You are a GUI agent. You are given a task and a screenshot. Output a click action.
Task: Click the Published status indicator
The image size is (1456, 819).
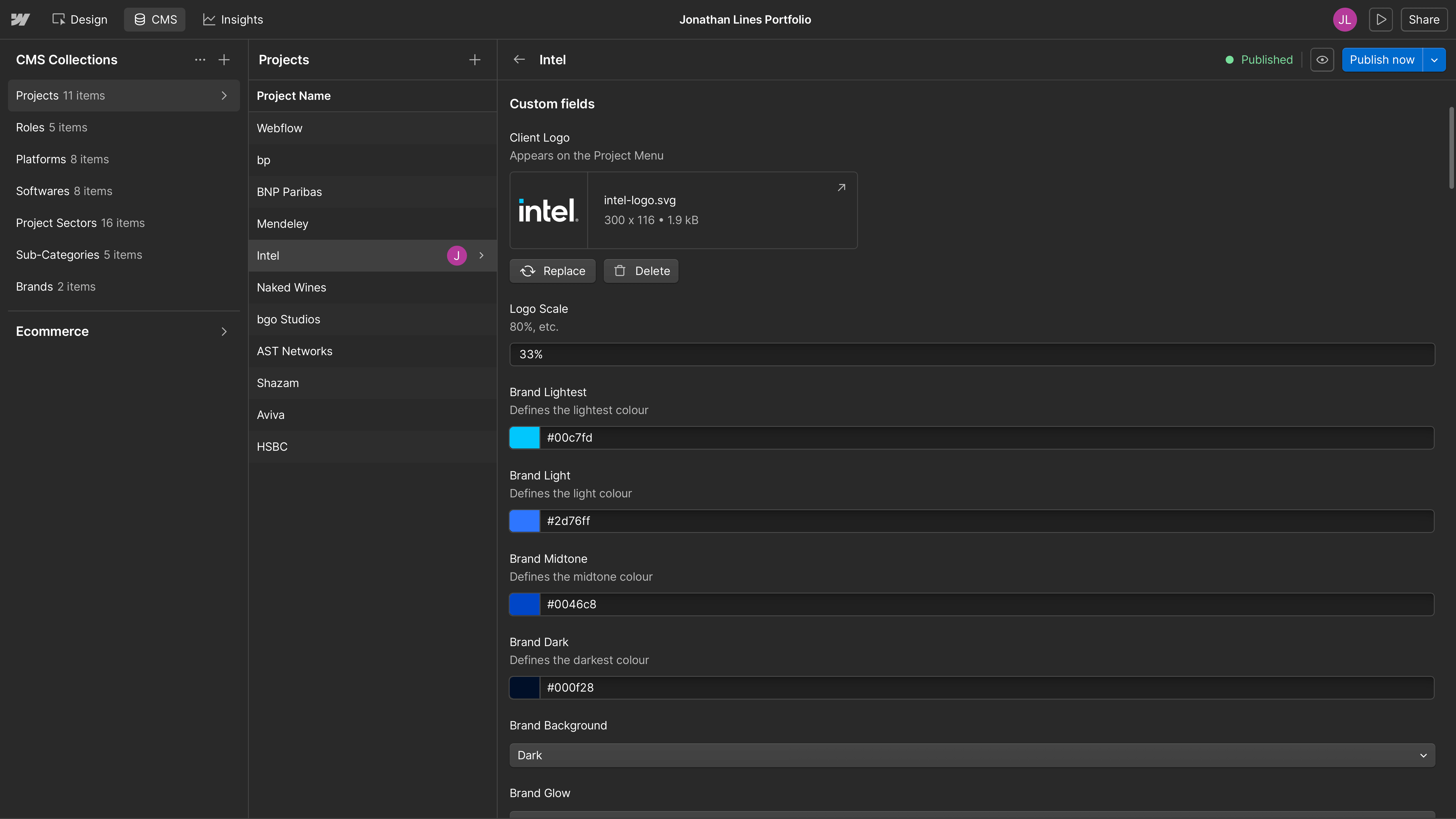pos(1259,60)
